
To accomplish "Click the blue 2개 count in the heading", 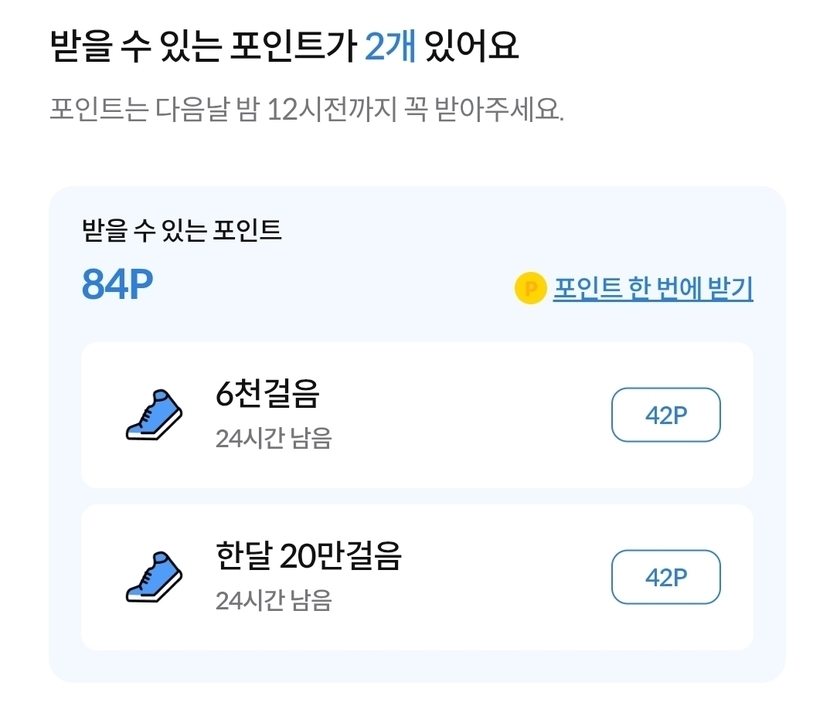I will 390,47.
